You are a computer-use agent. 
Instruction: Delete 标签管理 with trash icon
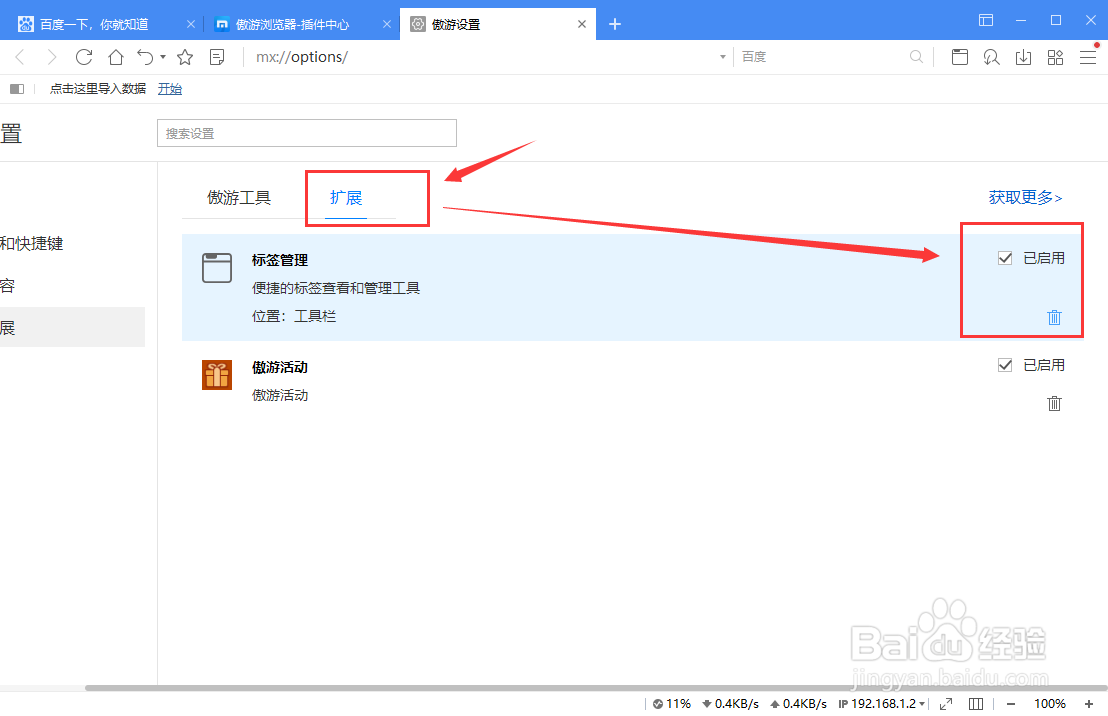click(x=1054, y=317)
